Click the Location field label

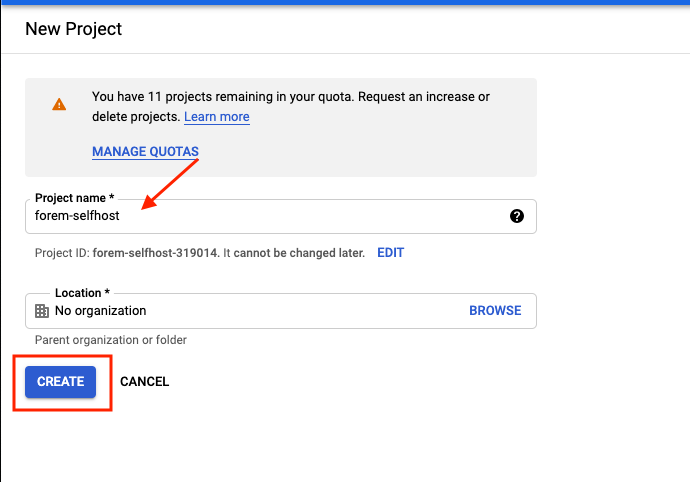82,293
